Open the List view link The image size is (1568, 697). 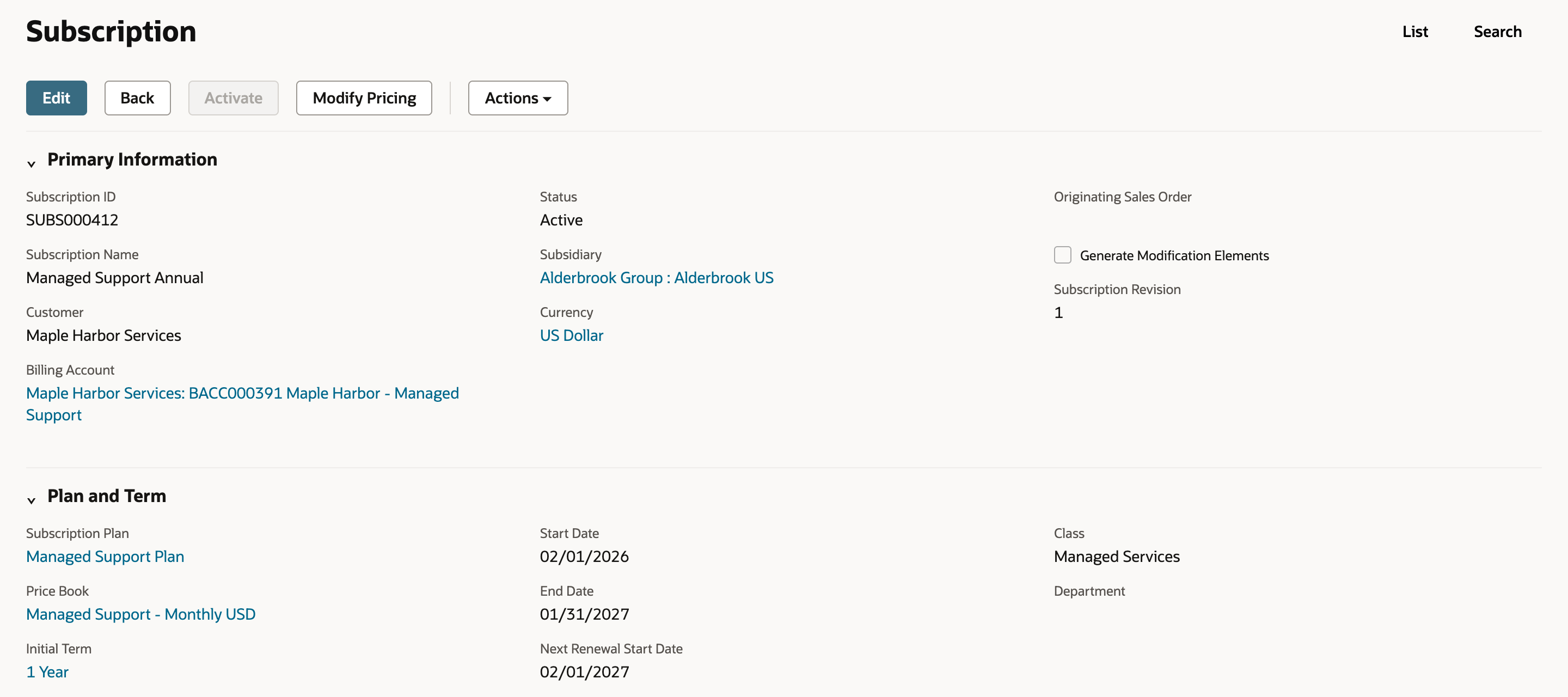tap(1414, 32)
